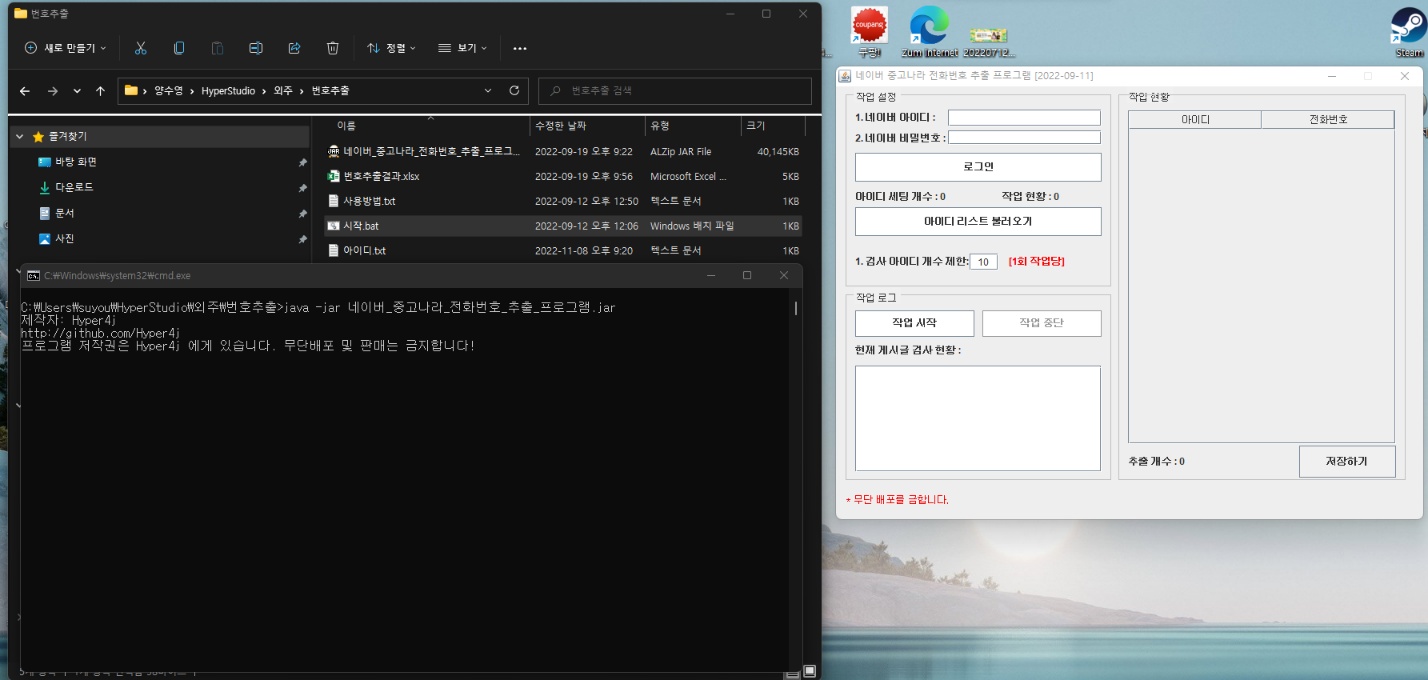Click the 저장하기 button
Image resolution: width=1428 pixels, height=680 pixels.
tap(1347, 462)
